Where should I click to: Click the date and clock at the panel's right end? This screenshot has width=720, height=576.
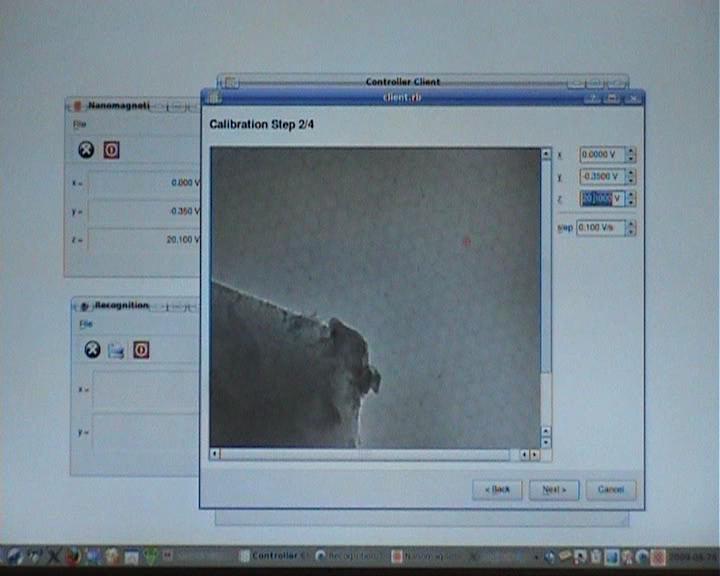pos(693,557)
